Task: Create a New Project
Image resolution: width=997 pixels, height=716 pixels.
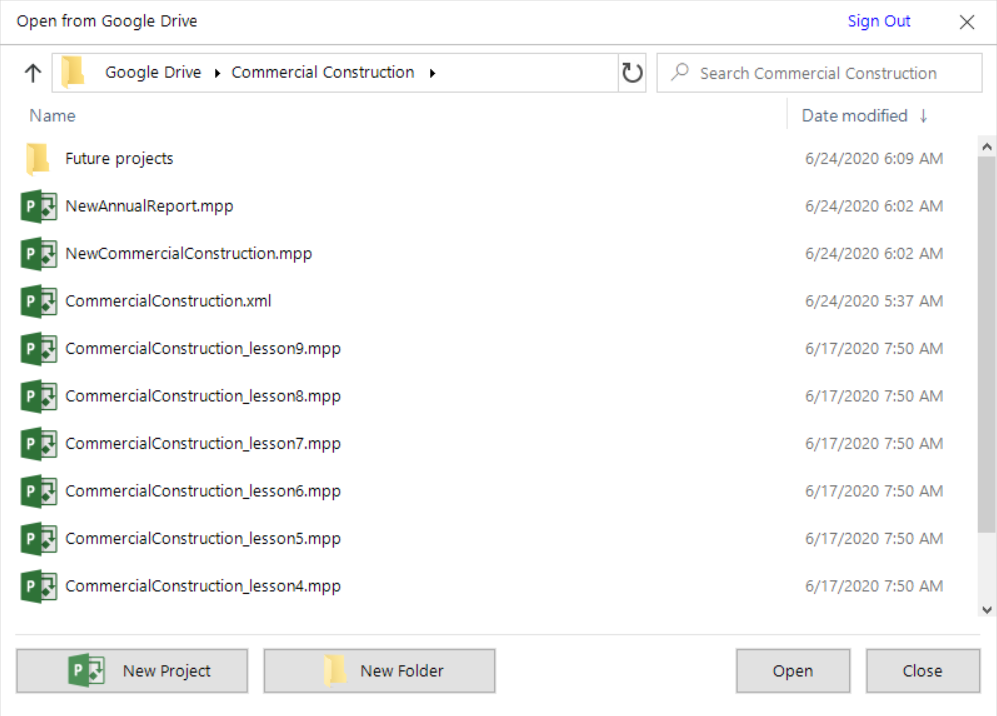Action: pos(132,671)
